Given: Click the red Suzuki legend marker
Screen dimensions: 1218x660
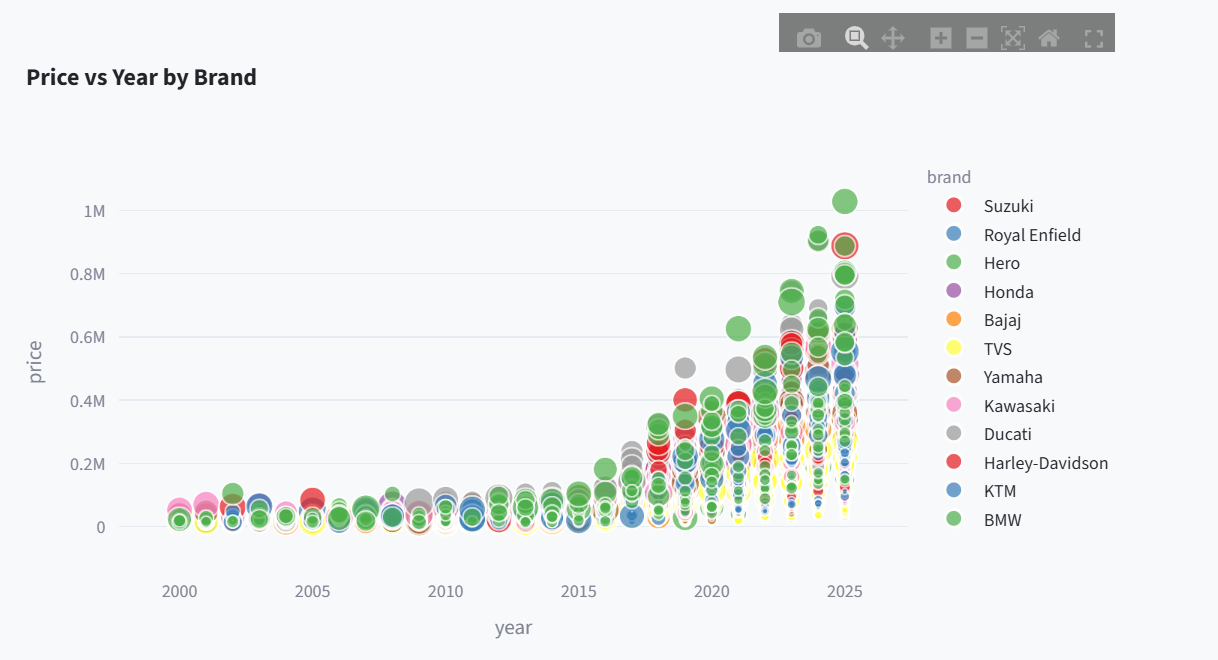Looking at the screenshot, I should [x=954, y=206].
